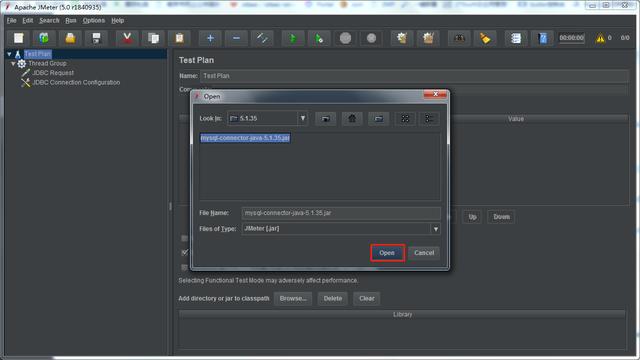Image resolution: width=640 pixels, height=360 pixels.
Task: Click the Paste clipboard toolbar icon
Action: (x=179, y=38)
